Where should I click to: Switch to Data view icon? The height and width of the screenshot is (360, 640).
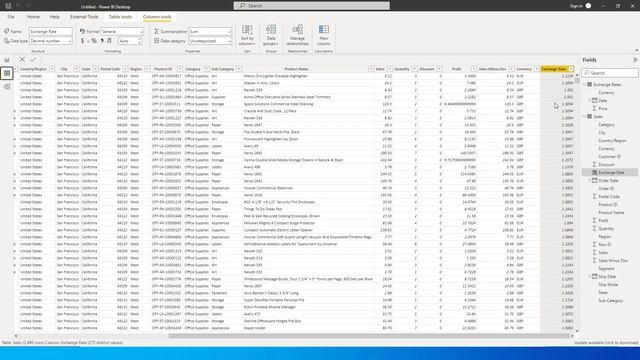(7, 73)
